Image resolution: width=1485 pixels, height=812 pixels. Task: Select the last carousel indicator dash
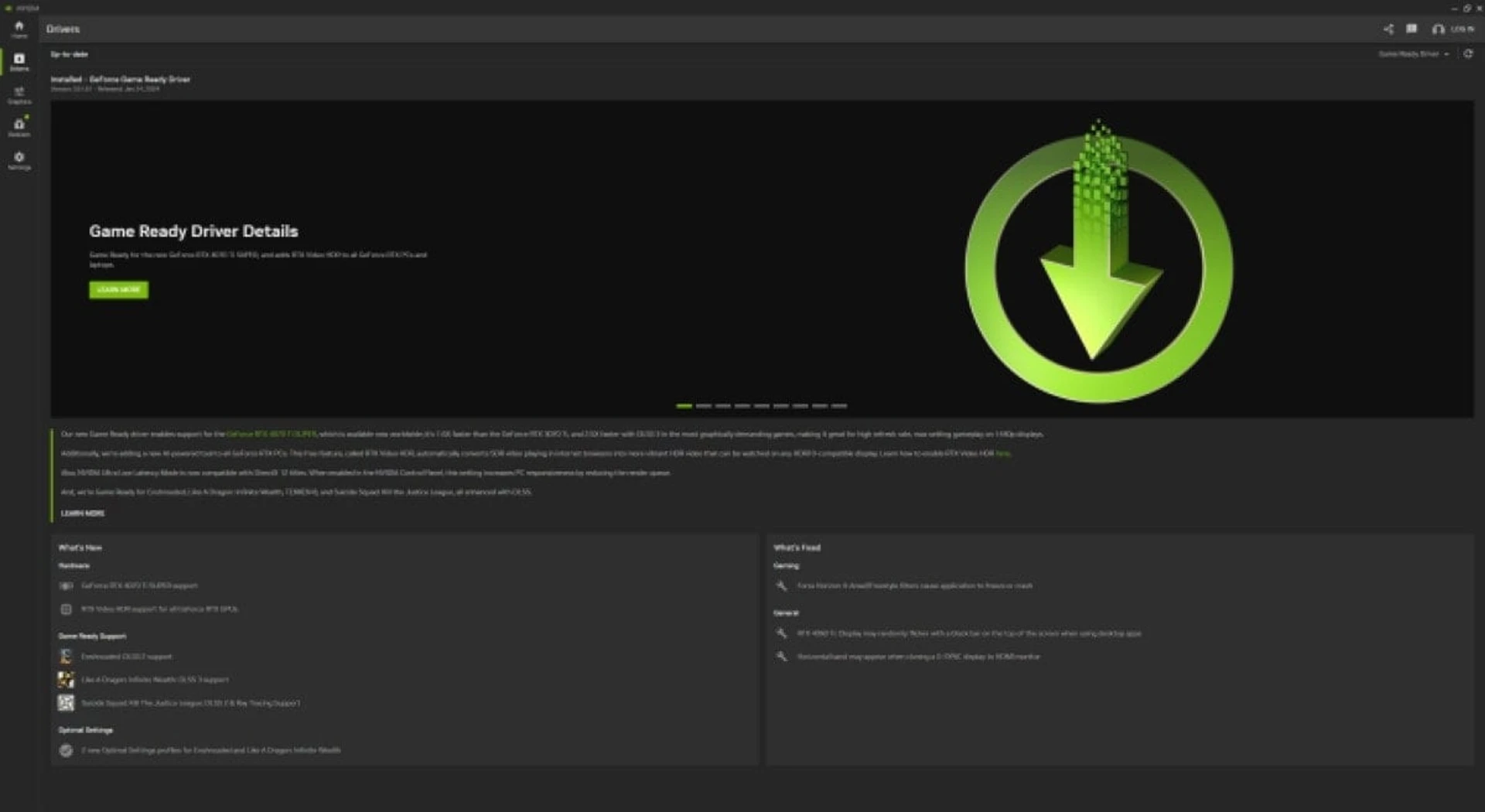click(839, 405)
